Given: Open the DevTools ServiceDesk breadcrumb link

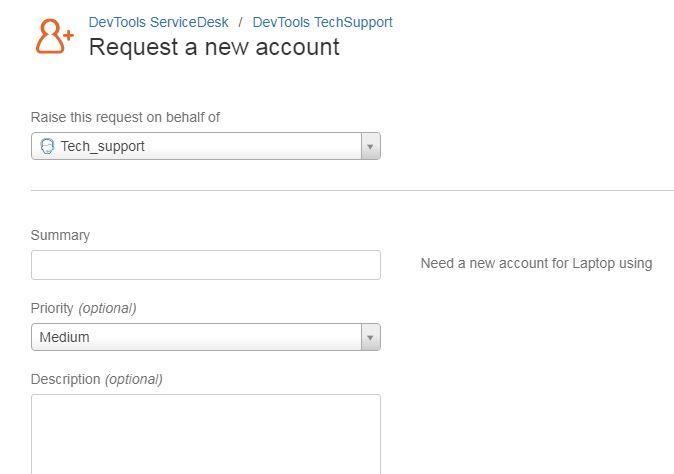Looking at the screenshot, I should pos(158,22).
